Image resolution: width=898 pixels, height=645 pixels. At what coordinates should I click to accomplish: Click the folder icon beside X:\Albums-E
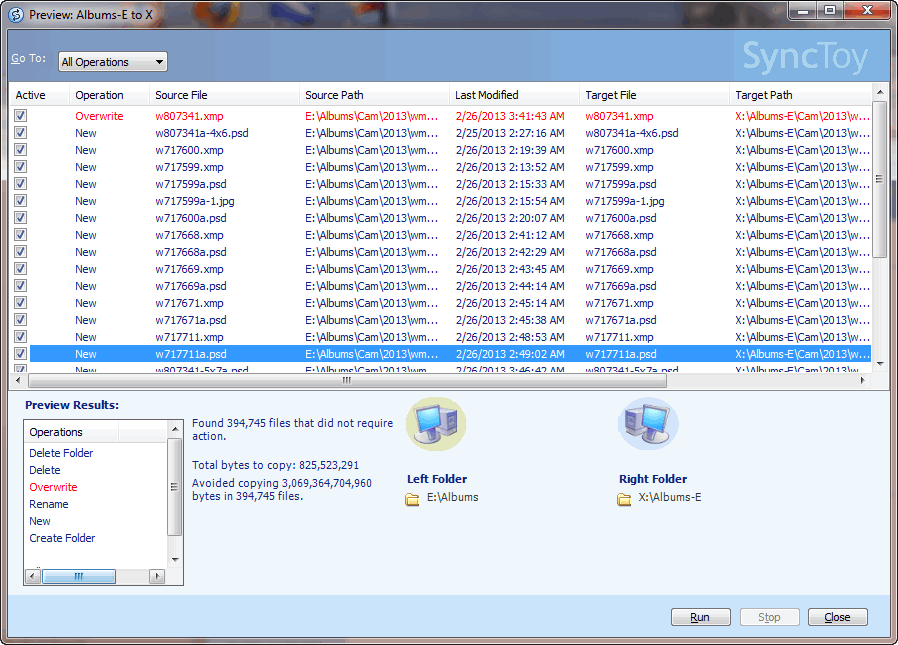tap(624, 499)
